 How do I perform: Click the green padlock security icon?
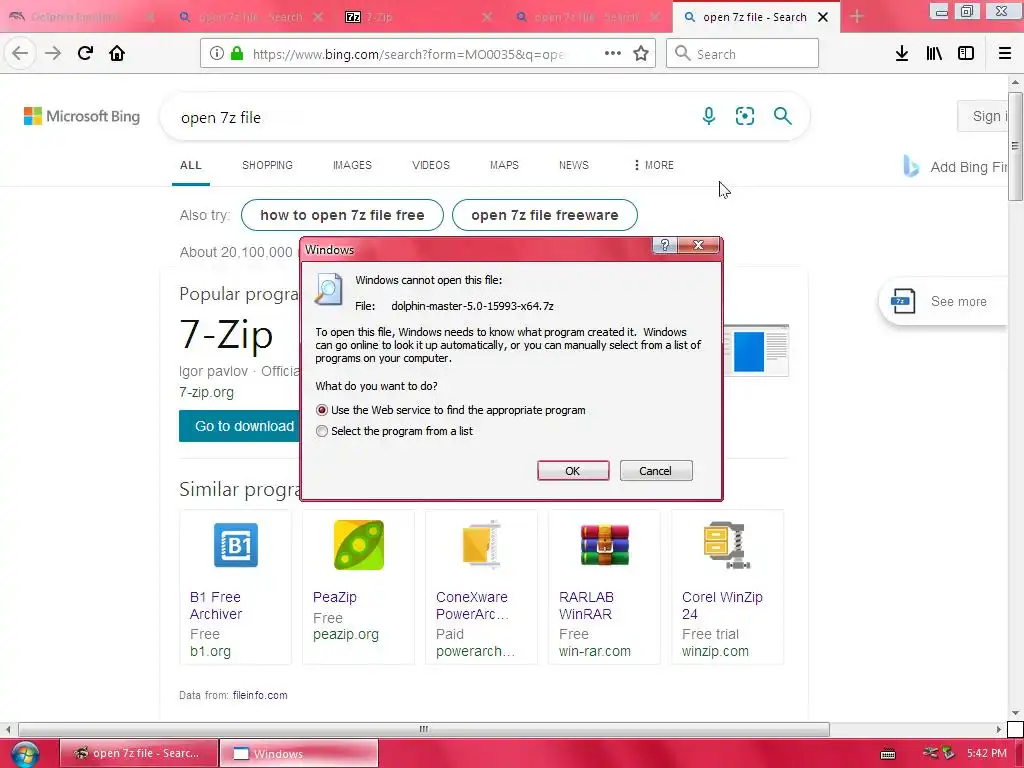237,54
